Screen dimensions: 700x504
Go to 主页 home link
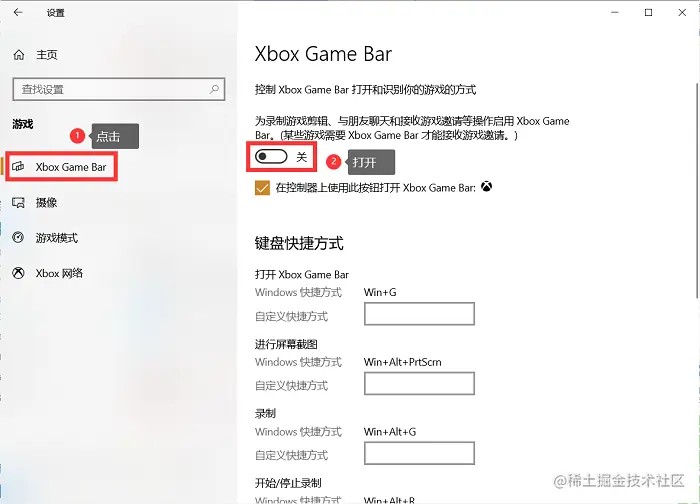point(47,55)
